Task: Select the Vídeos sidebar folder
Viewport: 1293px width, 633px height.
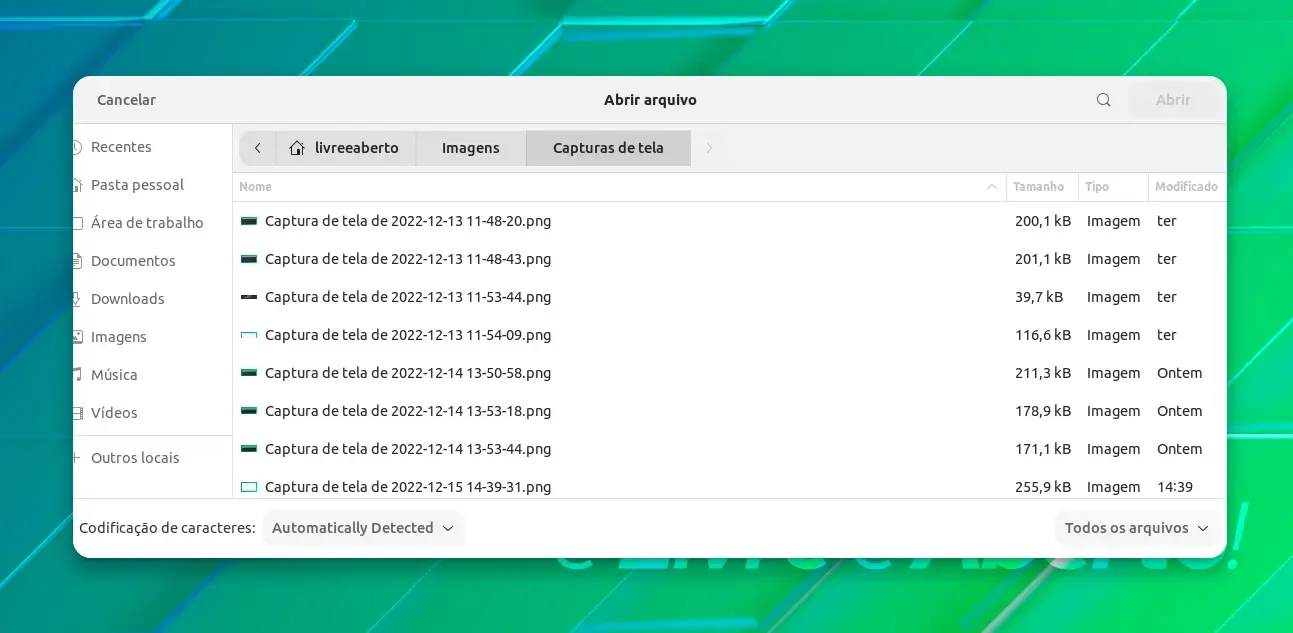Action: [x=114, y=413]
